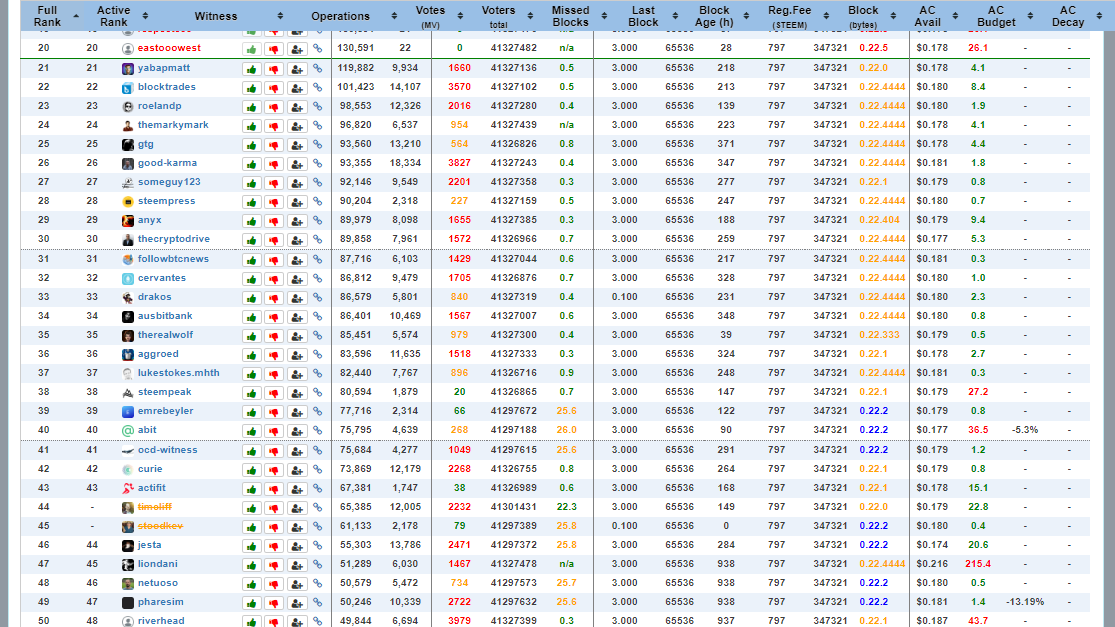Upvote the blocktrades witness with thumbs-up
Screen dimensions: 1115x627
pos(250,87)
